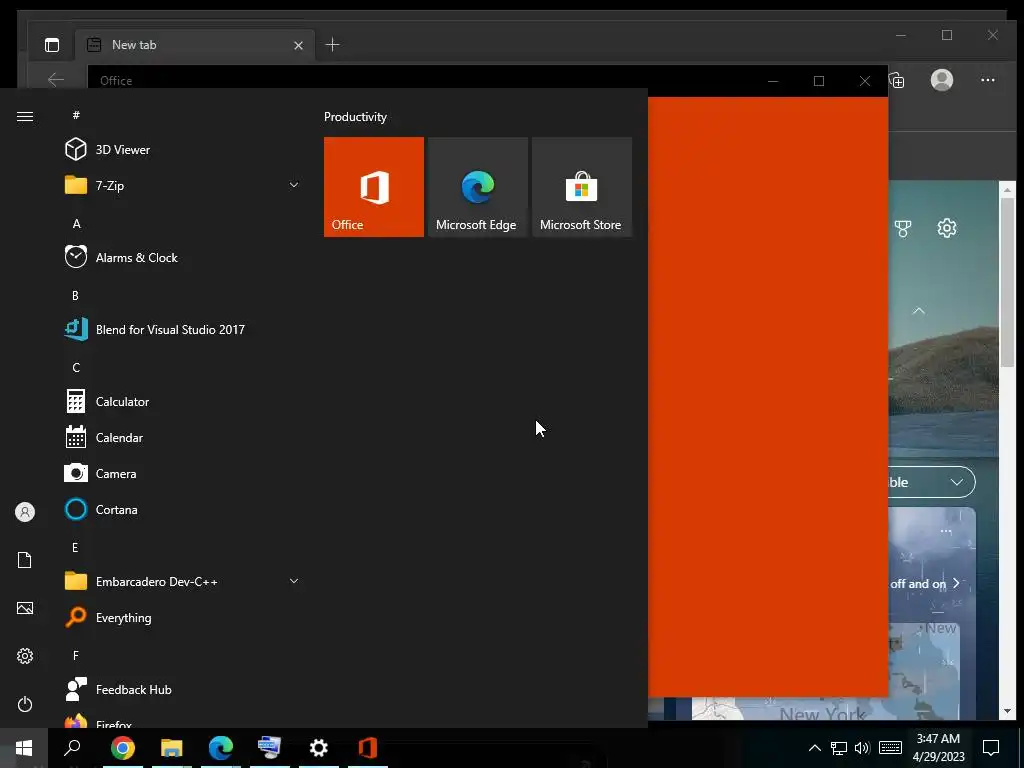Image resolution: width=1024 pixels, height=768 pixels.
Task: Add a new tab in Edge
Action: [x=332, y=44]
